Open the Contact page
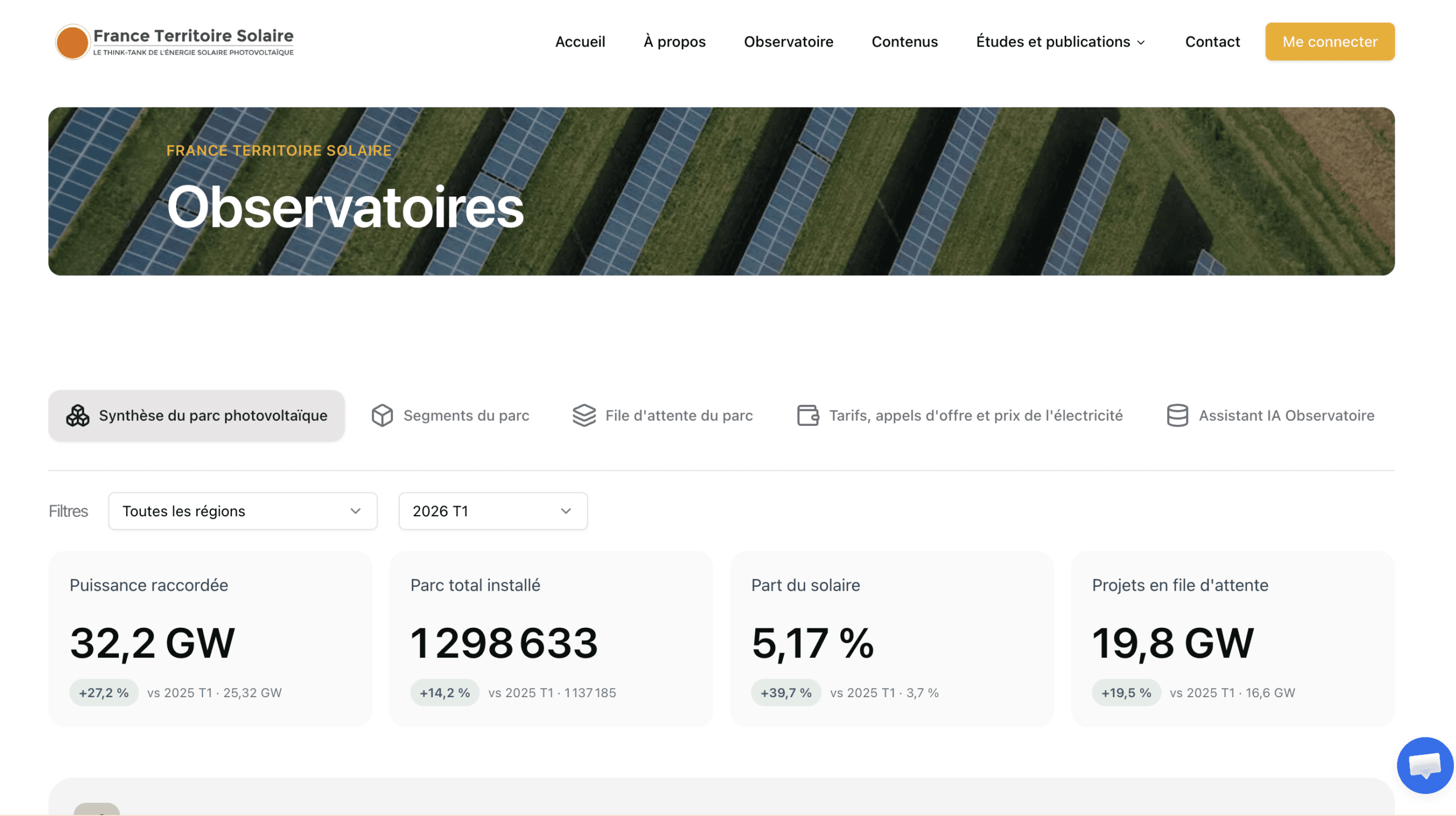This screenshot has width=1456, height=816. point(1212,42)
